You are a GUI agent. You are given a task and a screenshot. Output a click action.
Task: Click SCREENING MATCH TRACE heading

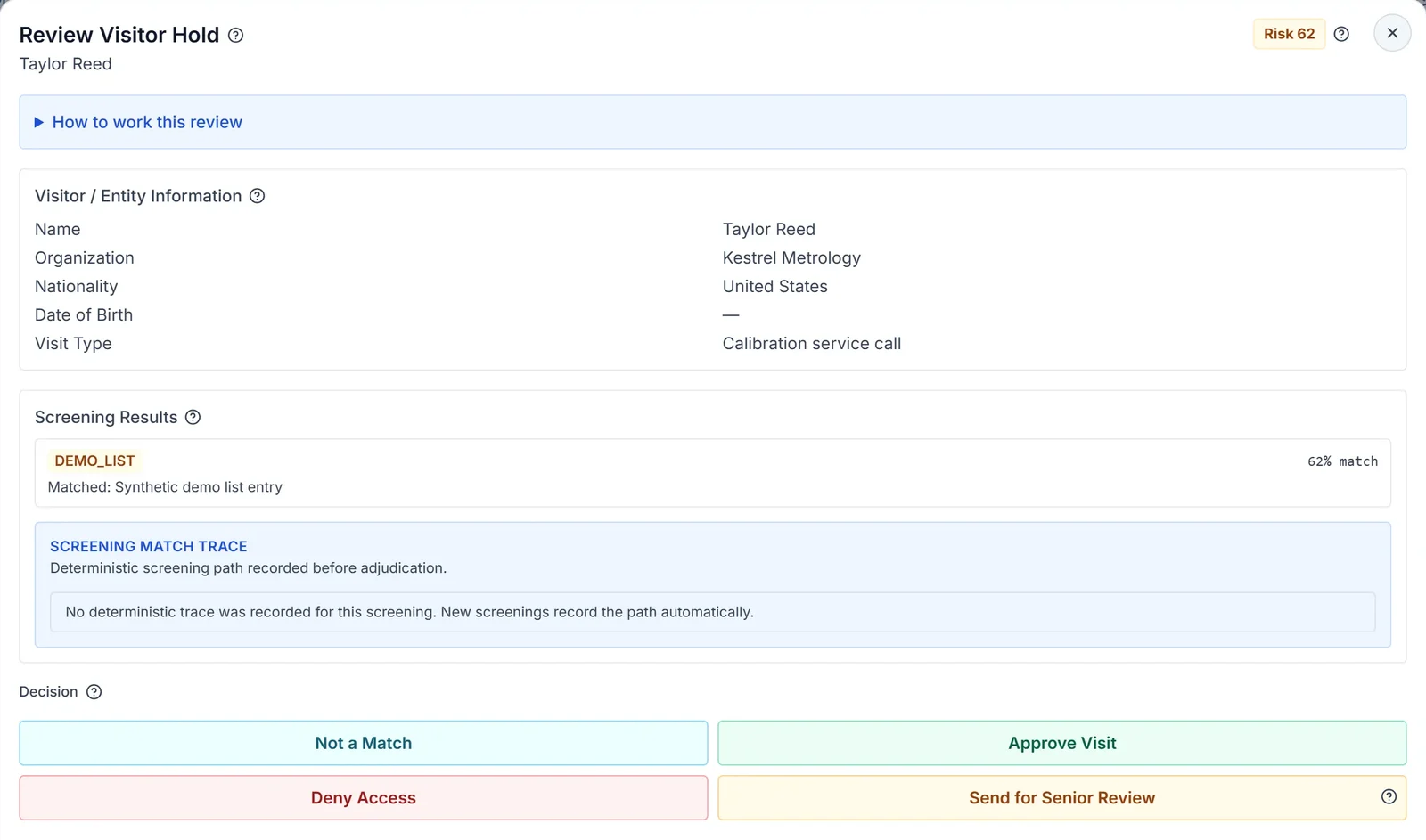point(149,546)
